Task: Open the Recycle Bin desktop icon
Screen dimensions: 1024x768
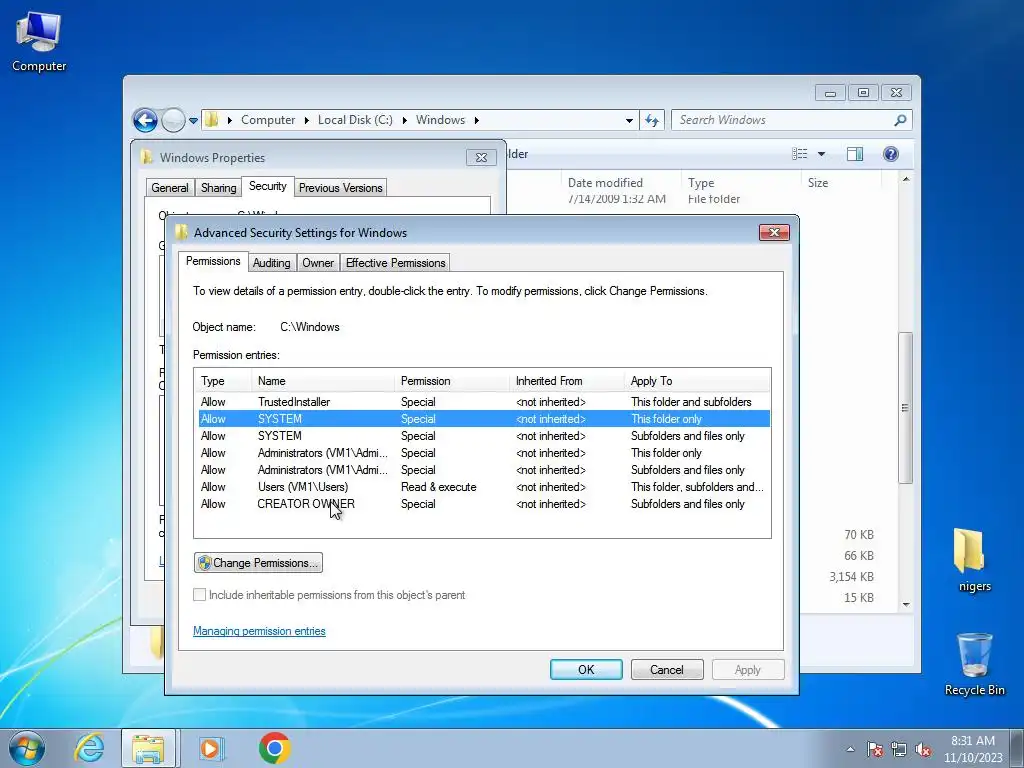Action: 974,664
